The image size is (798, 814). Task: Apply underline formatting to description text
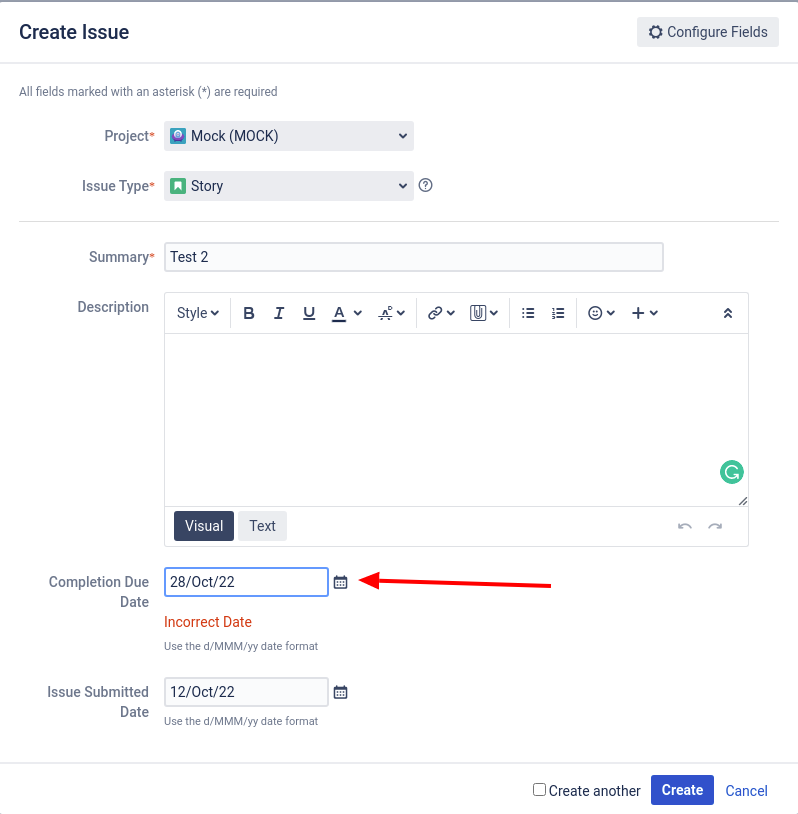click(309, 313)
